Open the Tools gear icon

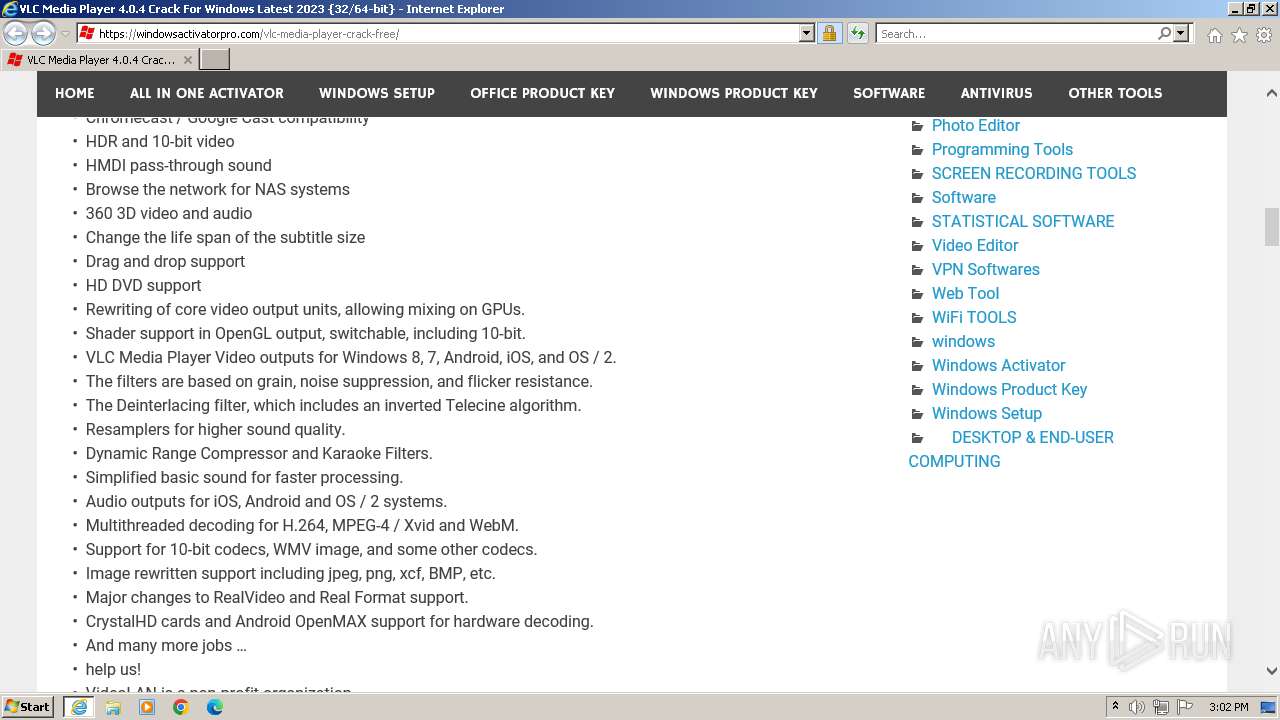pyautogui.click(x=1264, y=35)
